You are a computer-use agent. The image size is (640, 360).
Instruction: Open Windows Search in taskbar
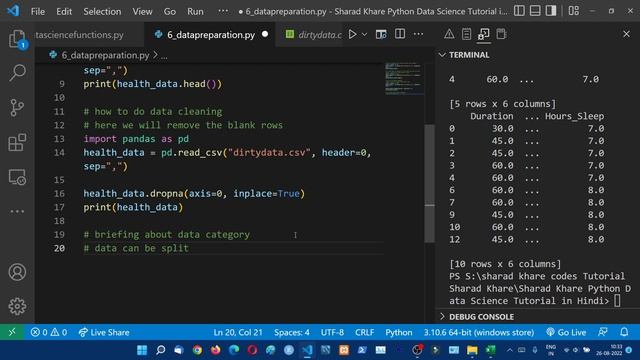[x=160, y=350]
